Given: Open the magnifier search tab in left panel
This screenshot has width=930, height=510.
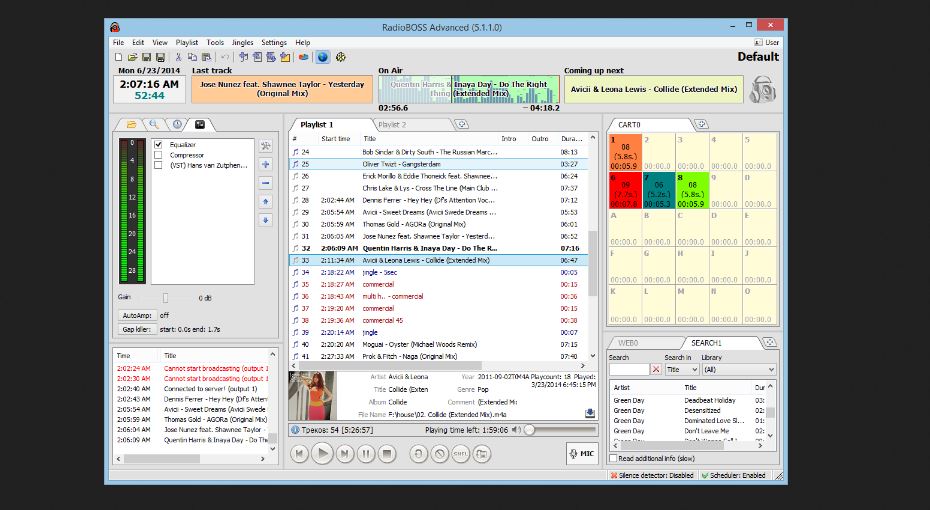Looking at the screenshot, I should 154,125.
